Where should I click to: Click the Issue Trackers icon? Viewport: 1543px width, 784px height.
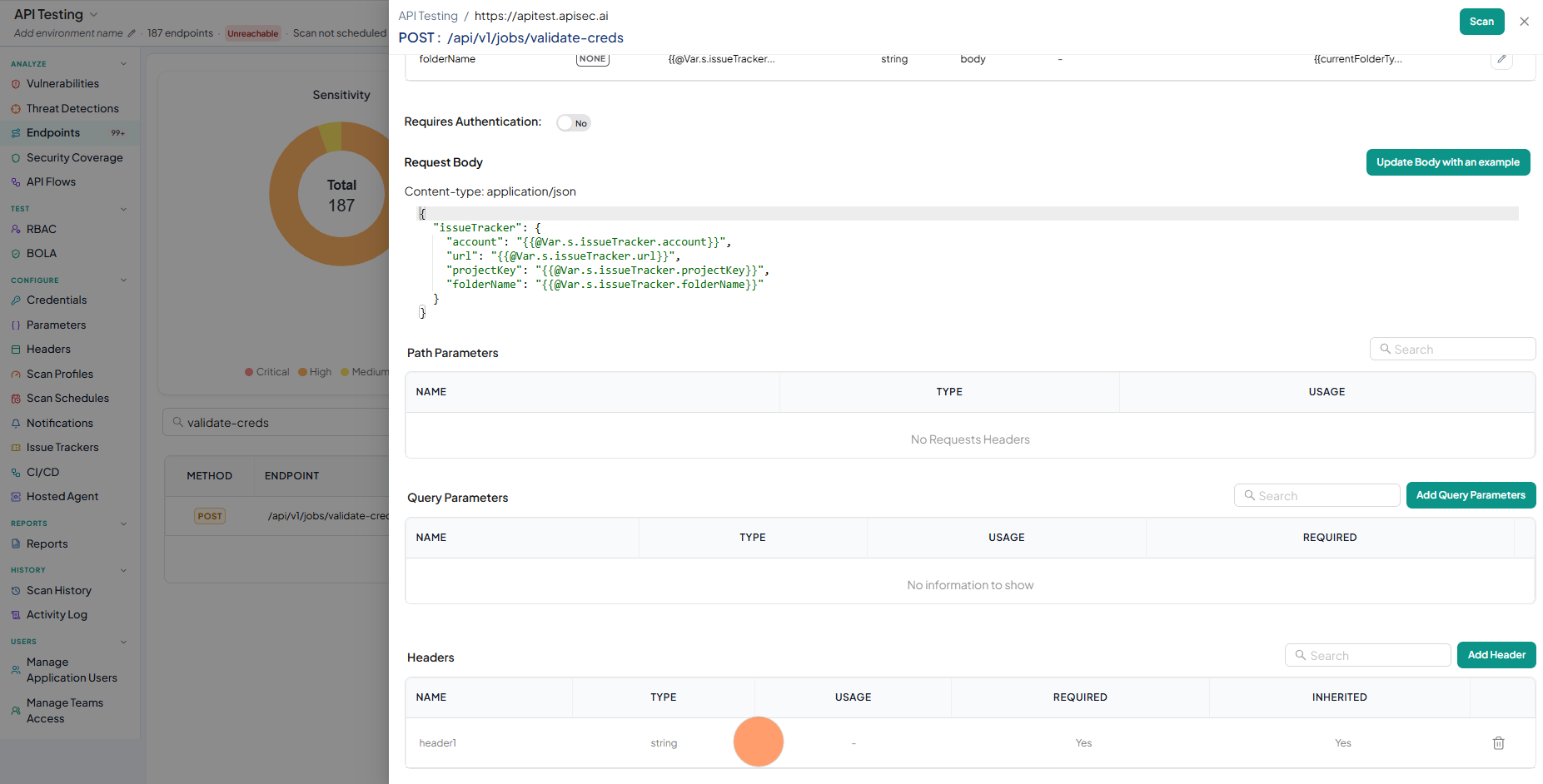(x=16, y=448)
